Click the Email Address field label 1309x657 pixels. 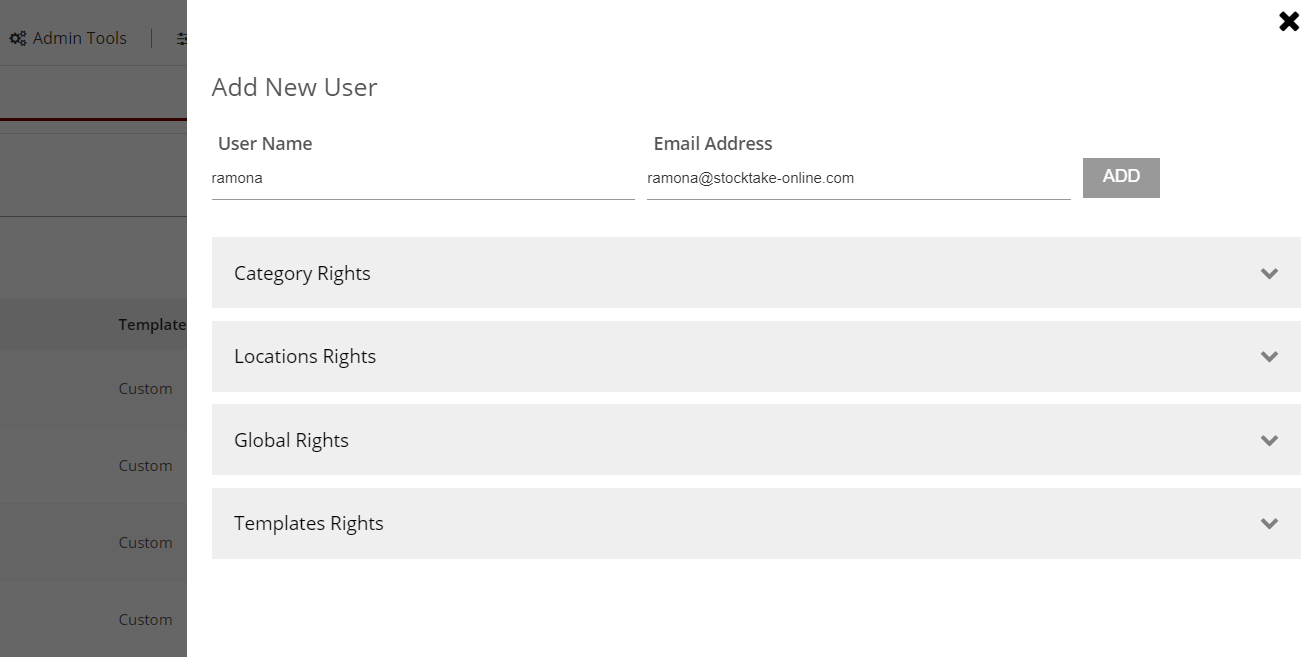pos(712,144)
